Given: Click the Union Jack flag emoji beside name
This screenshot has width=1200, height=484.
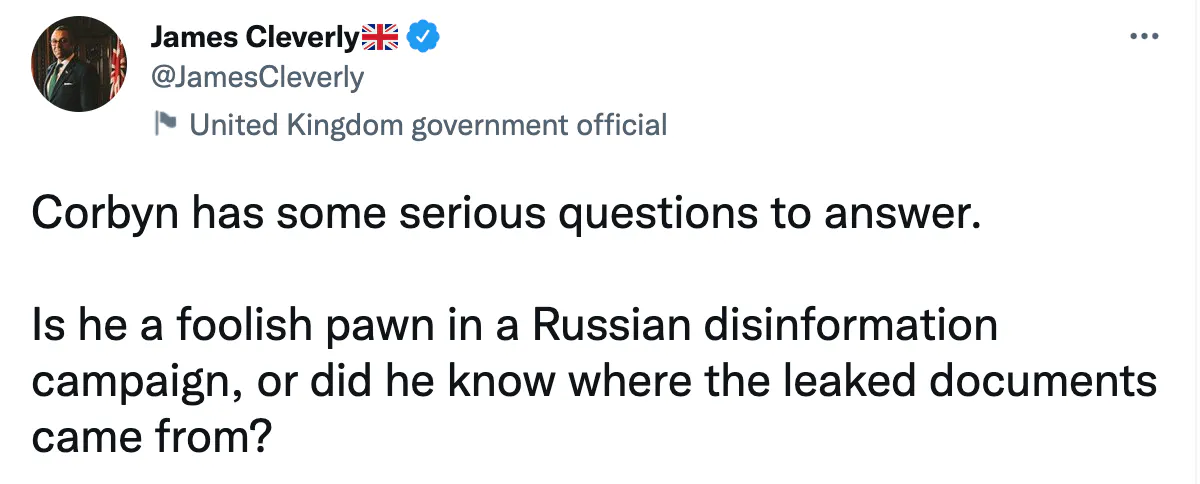Looking at the screenshot, I should (381, 38).
